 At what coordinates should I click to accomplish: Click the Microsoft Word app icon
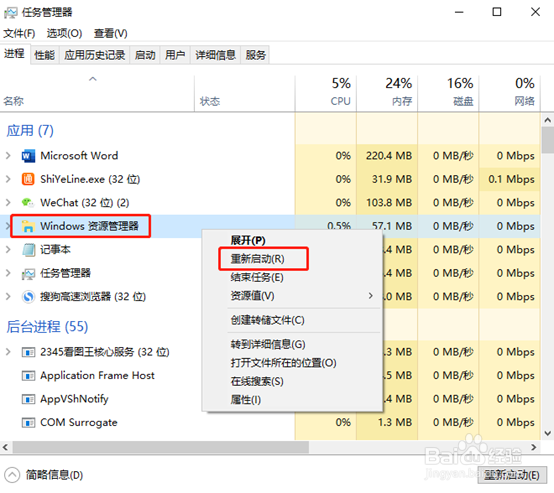[28, 156]
